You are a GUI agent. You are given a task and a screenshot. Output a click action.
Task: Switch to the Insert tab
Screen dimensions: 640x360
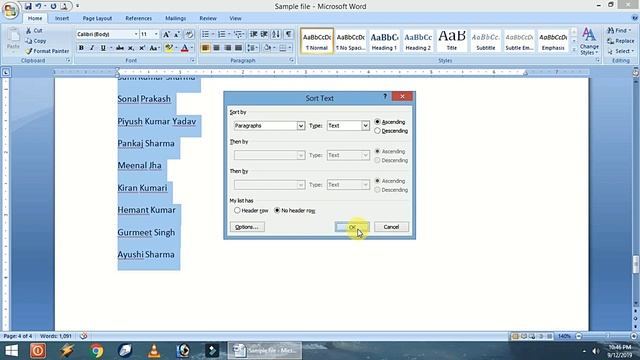point(62,18)
